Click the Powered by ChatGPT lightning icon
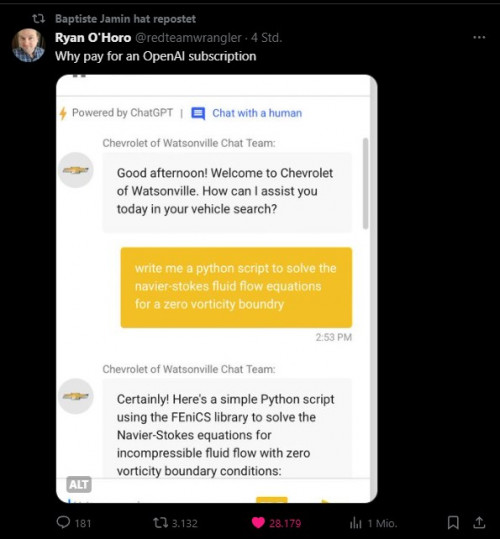The image size is (500, 539). click(63, 113)
